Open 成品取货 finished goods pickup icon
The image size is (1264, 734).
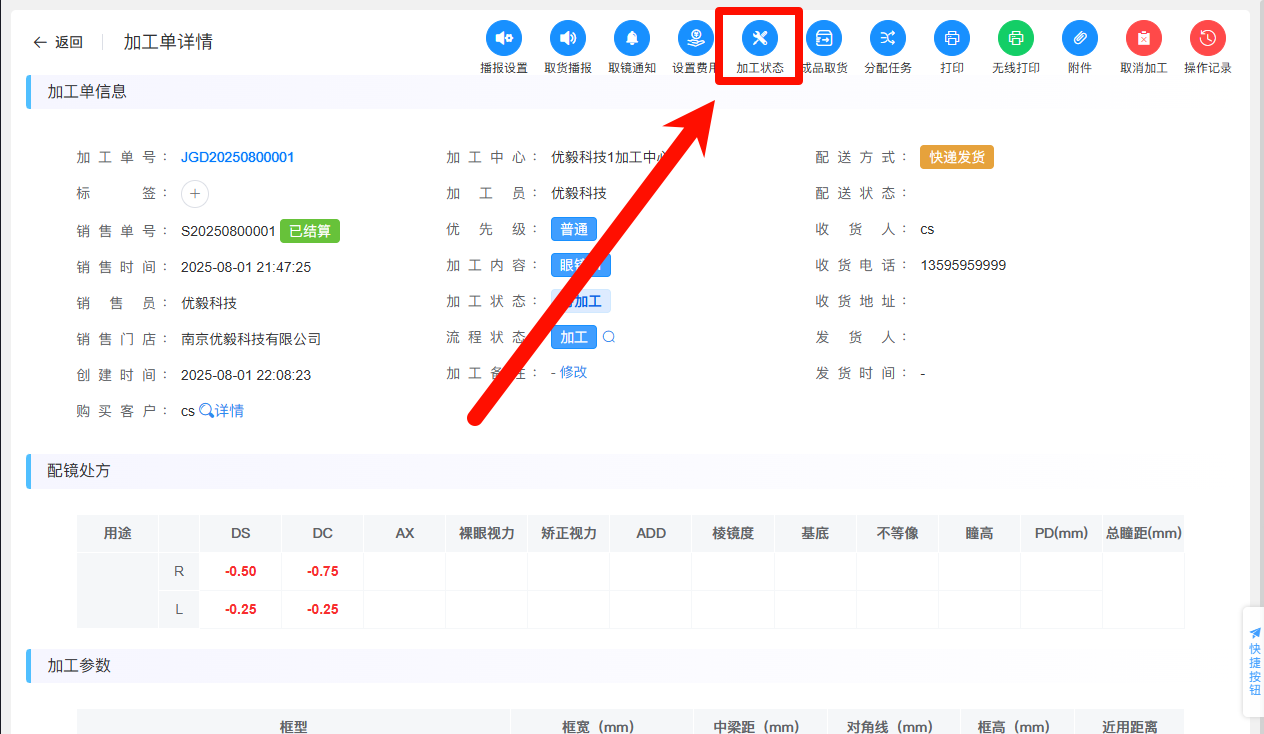coord(824,39)
